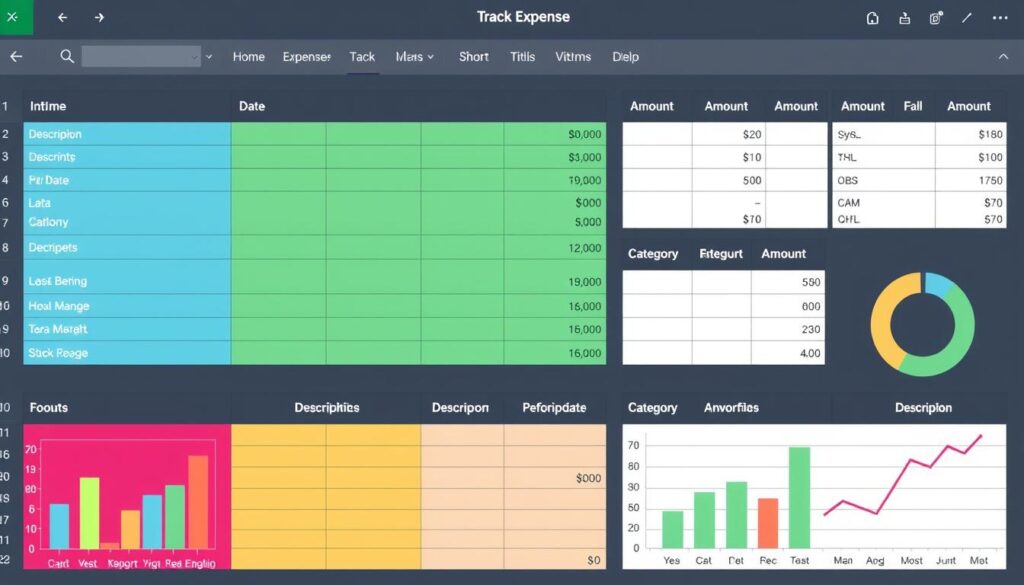Viewport: 1024px width, 585px height.
Task: Click the lime bar above Vest in pink chart
Action: (89, 513)
